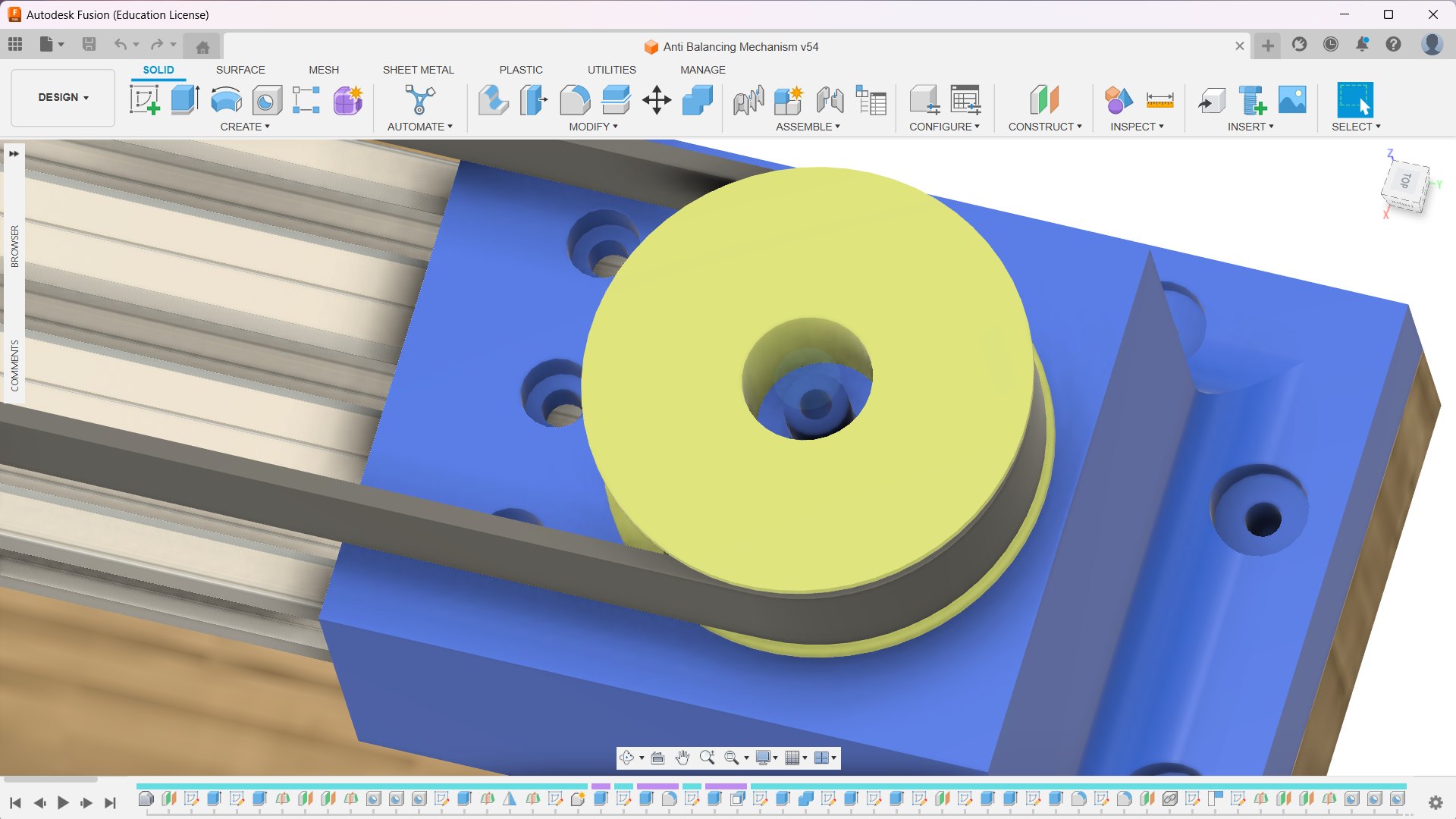
Task: Select the Fillet tool icon
Action: coord(575,100)
